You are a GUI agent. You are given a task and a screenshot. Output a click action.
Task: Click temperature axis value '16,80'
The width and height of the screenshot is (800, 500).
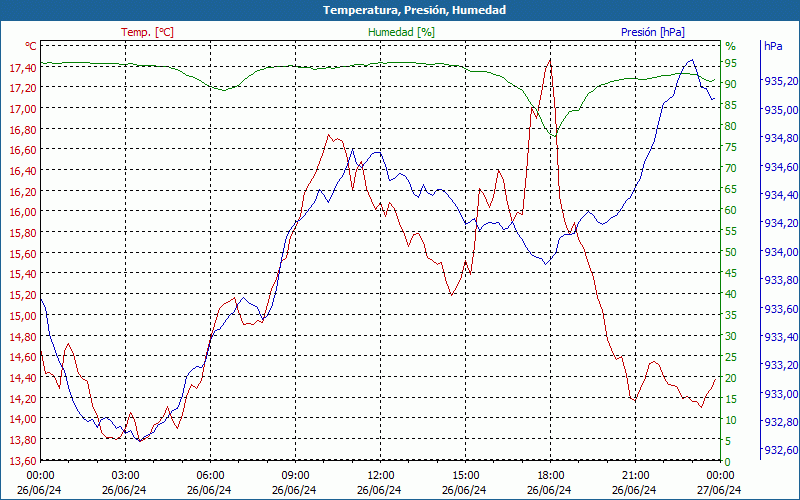point(23,129)
